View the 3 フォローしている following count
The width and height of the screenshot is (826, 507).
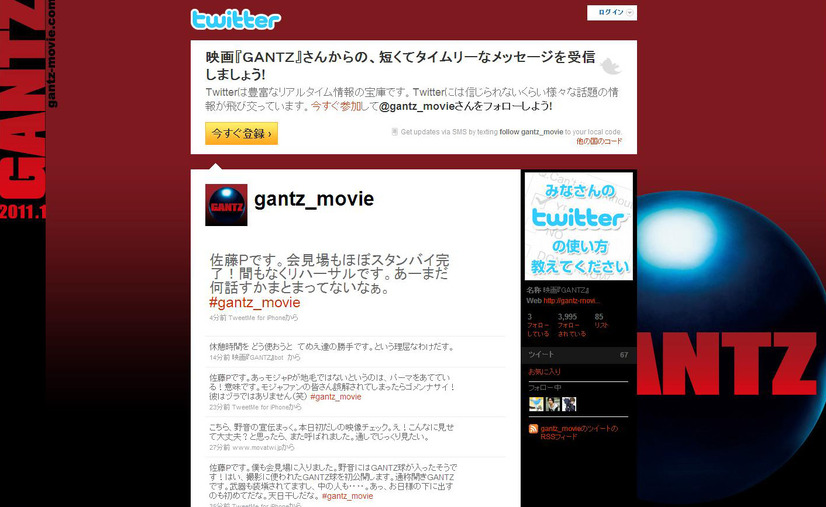pyautogui.click(x=538, y=325)
